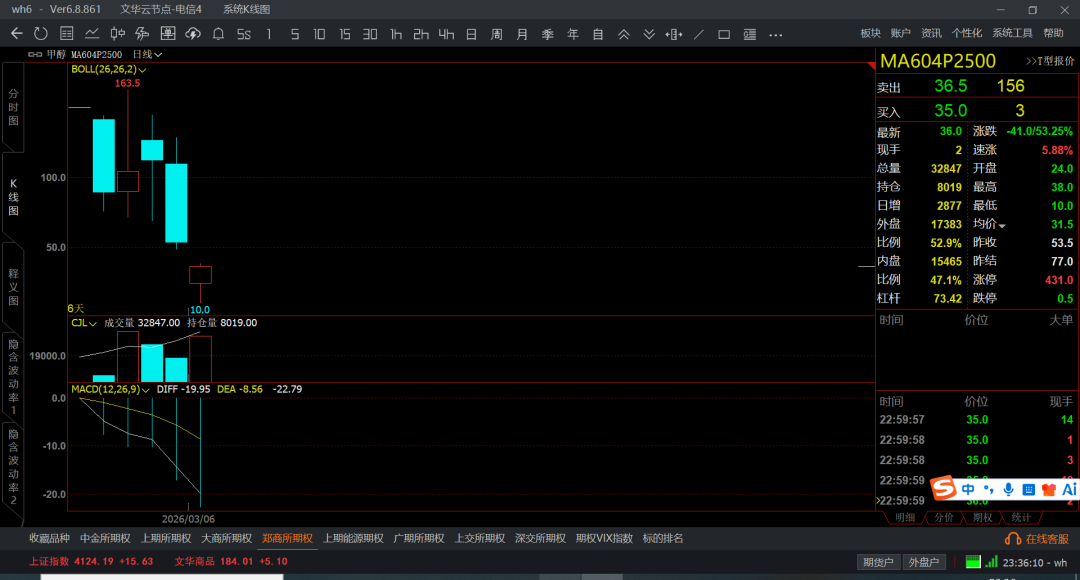The height and width of the screenshot is (580, 1080).
Task: Switch to the 分时图 side tab
Action: [13, 107]
